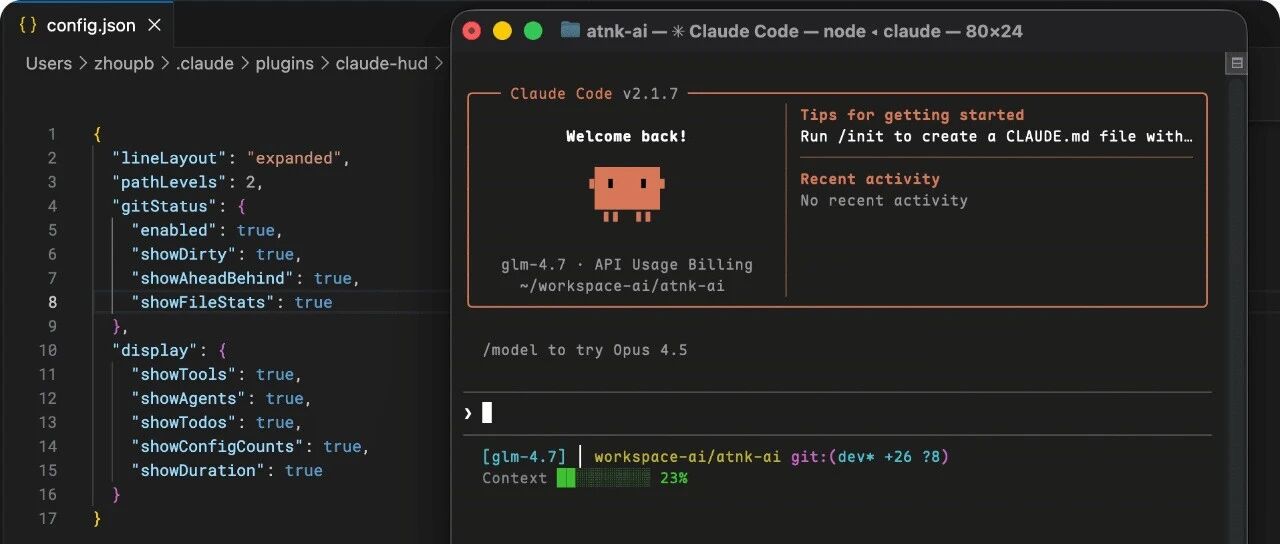Click the JSON file icon on config.json tab

pyautogui.click(x=28, y=25)
